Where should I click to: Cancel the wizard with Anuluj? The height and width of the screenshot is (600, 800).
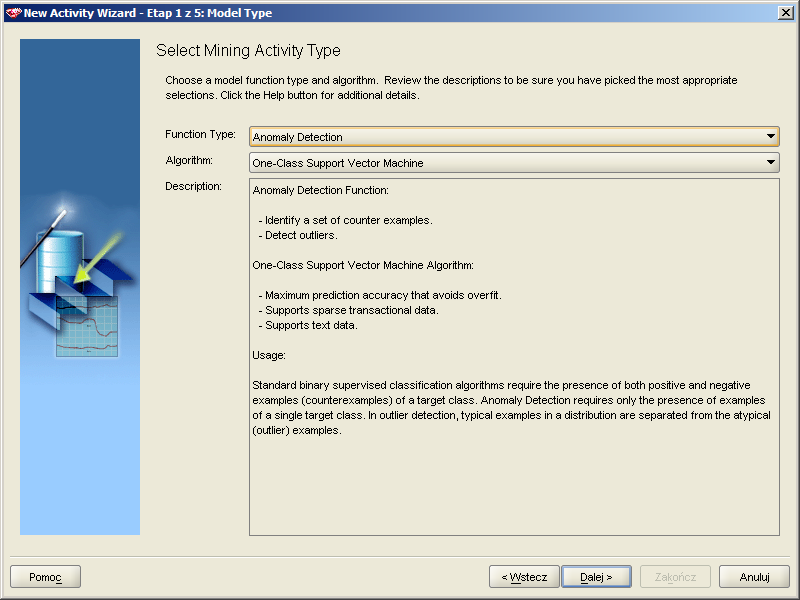pyautogui.click(x=754, y=577)
